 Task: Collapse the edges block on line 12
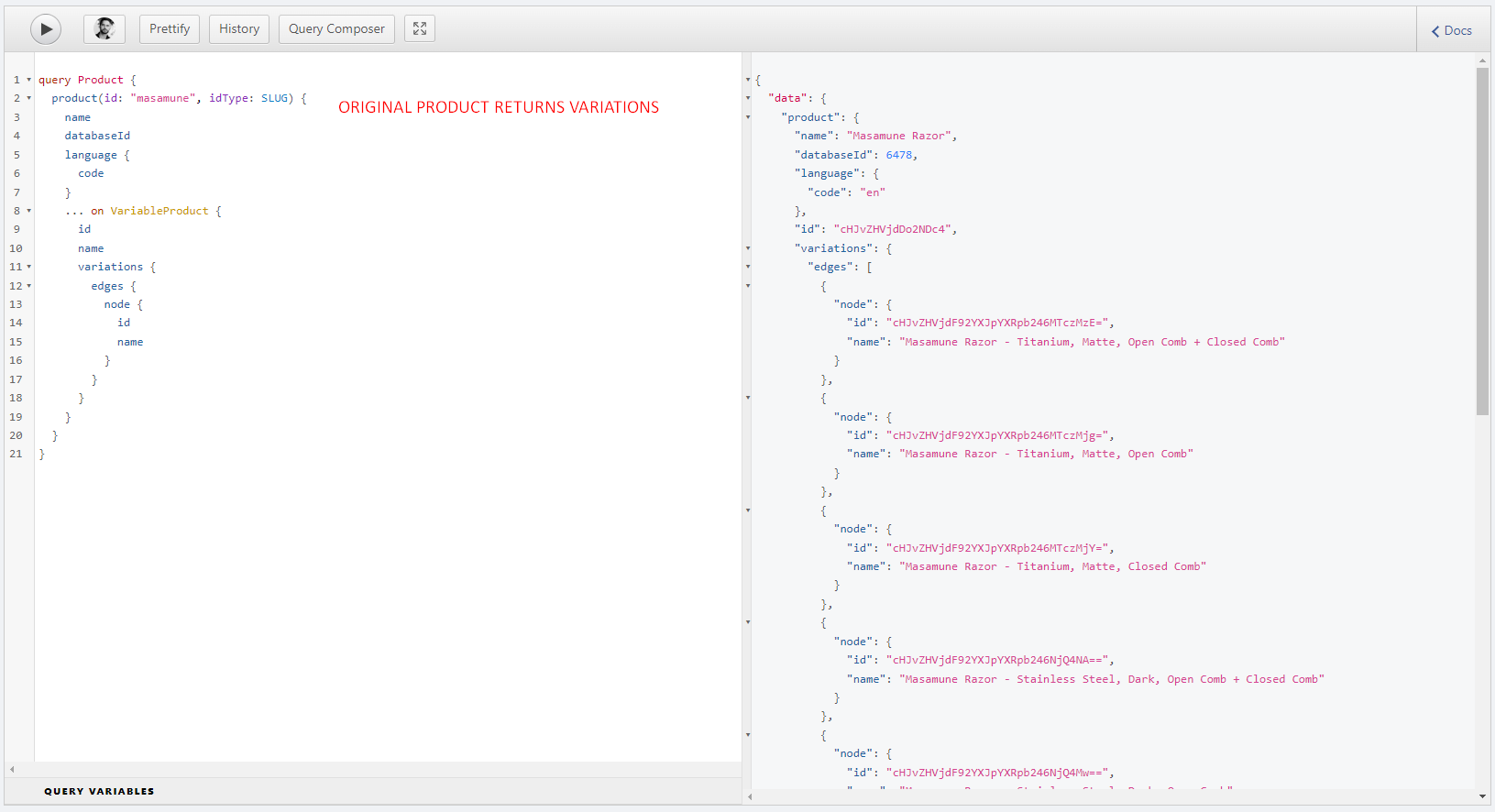click(28, 286)
